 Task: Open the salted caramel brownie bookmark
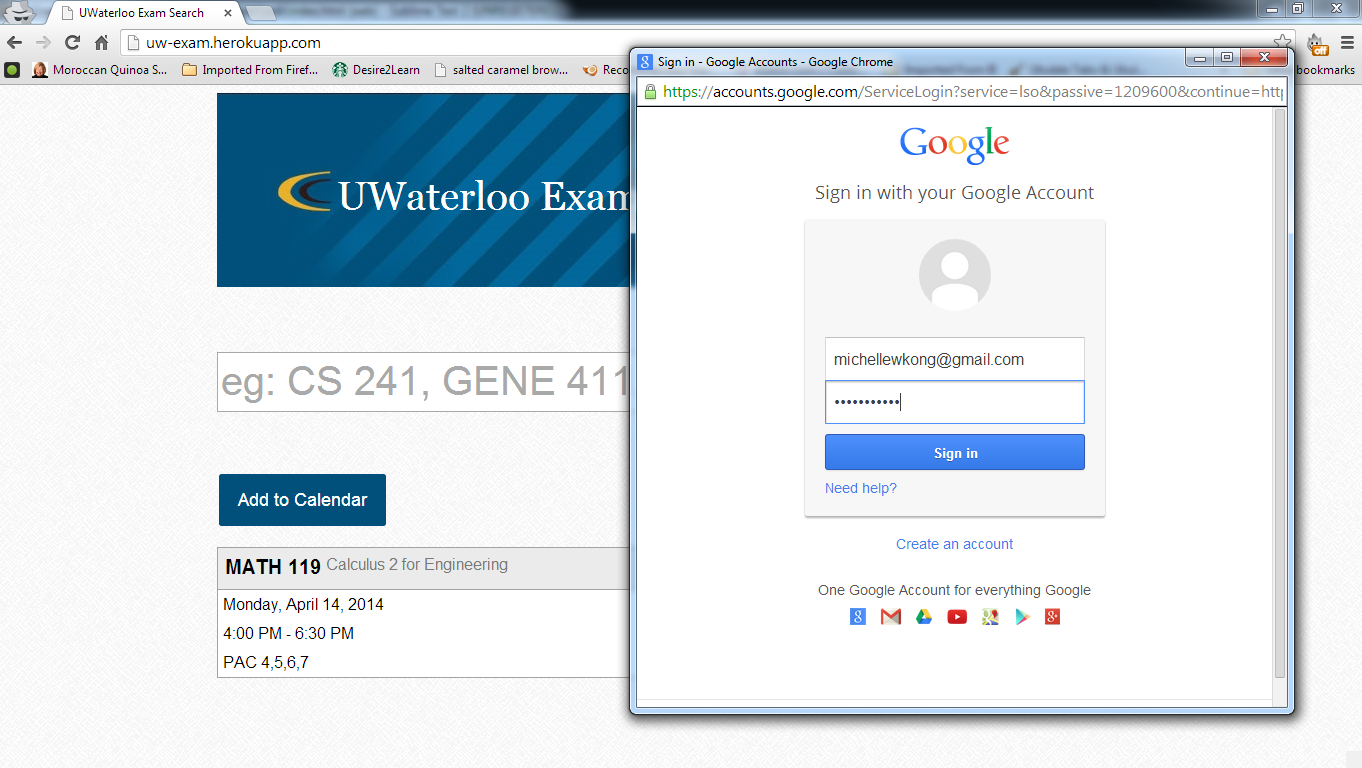501,70
